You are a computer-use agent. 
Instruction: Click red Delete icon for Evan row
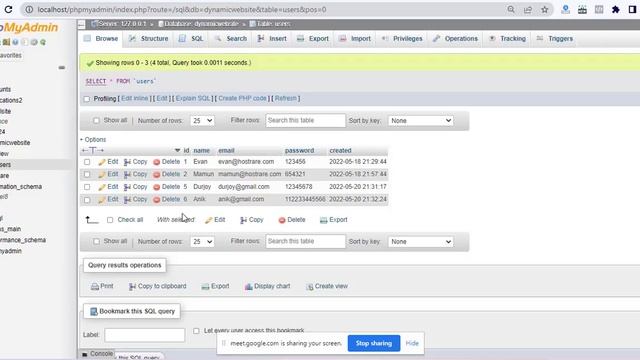[156, 162]
